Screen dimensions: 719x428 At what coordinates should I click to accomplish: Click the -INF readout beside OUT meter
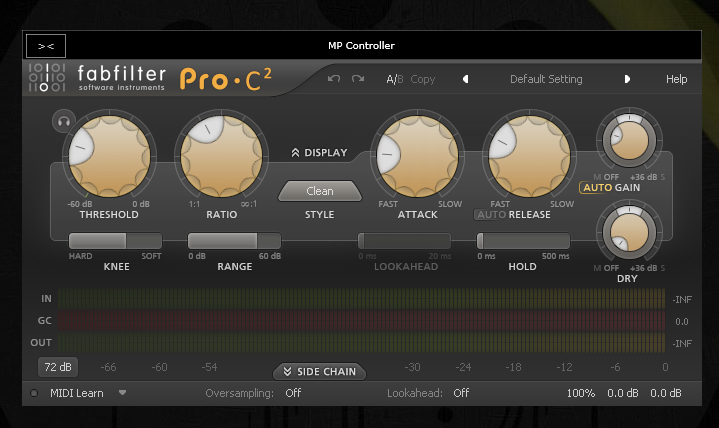(x=682, y=344)
